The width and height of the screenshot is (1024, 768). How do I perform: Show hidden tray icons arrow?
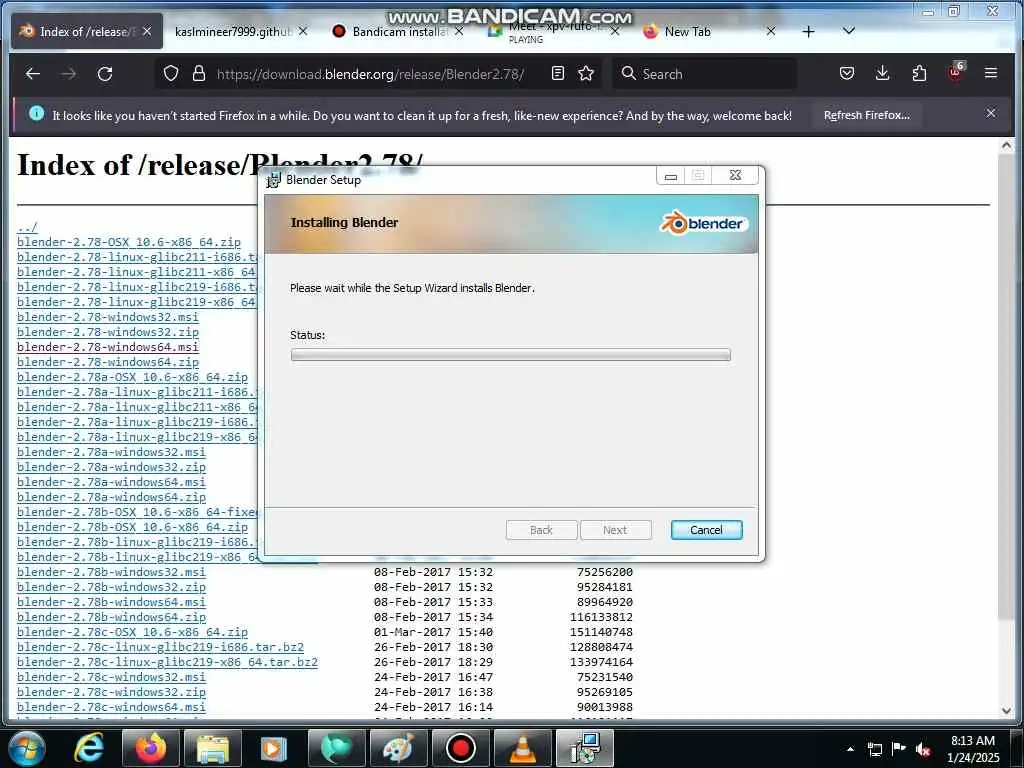(850, 750)
